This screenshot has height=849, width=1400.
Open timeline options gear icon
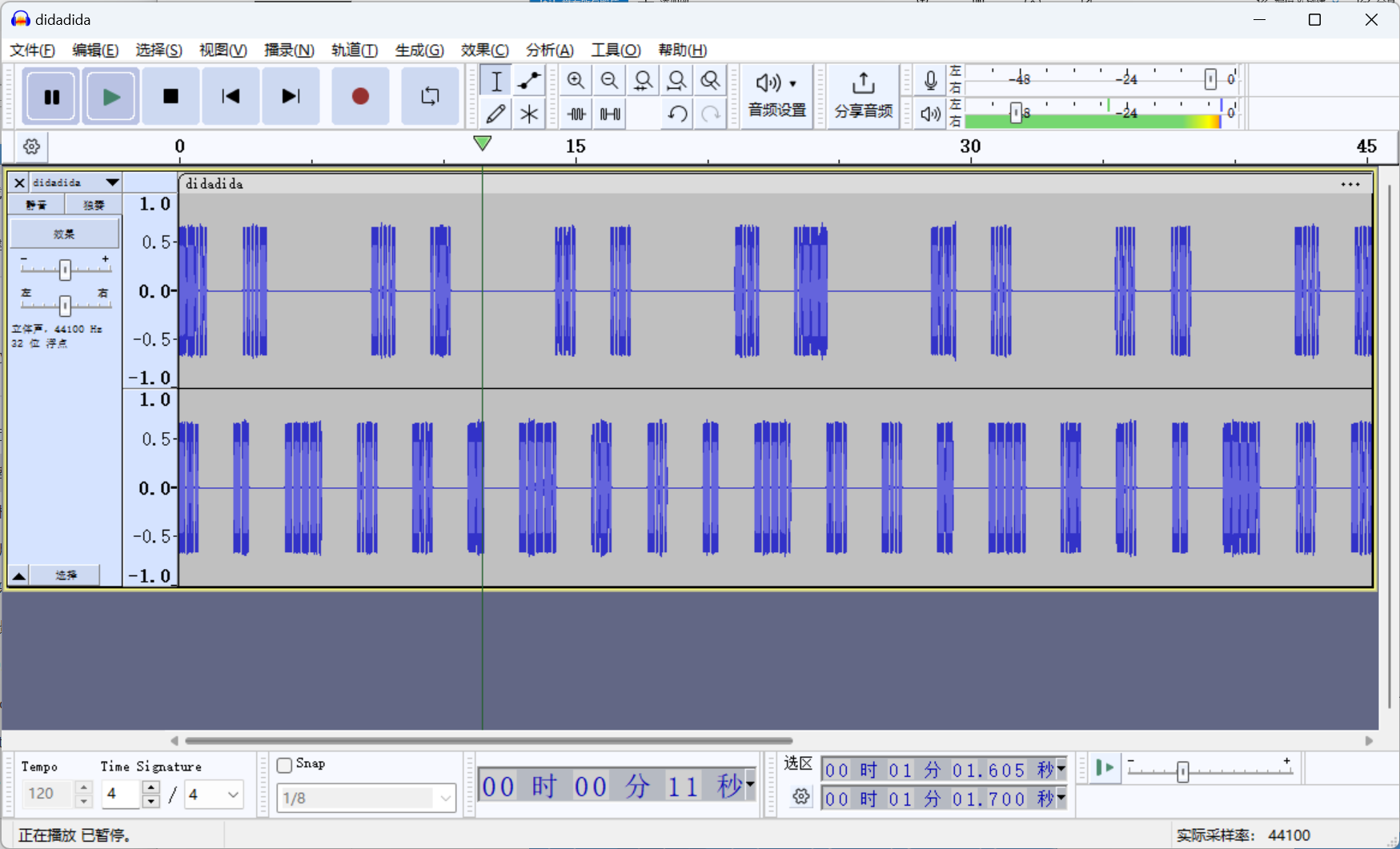click(31, 146)
